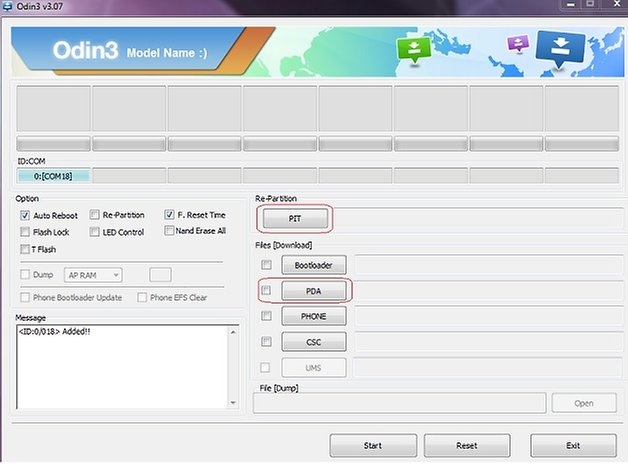Image resolution: width=628 pixels, height=464 pixels.
Task: Choose a firmware file with PDA button
Action: pyautogui.click(x=314, y=291)
